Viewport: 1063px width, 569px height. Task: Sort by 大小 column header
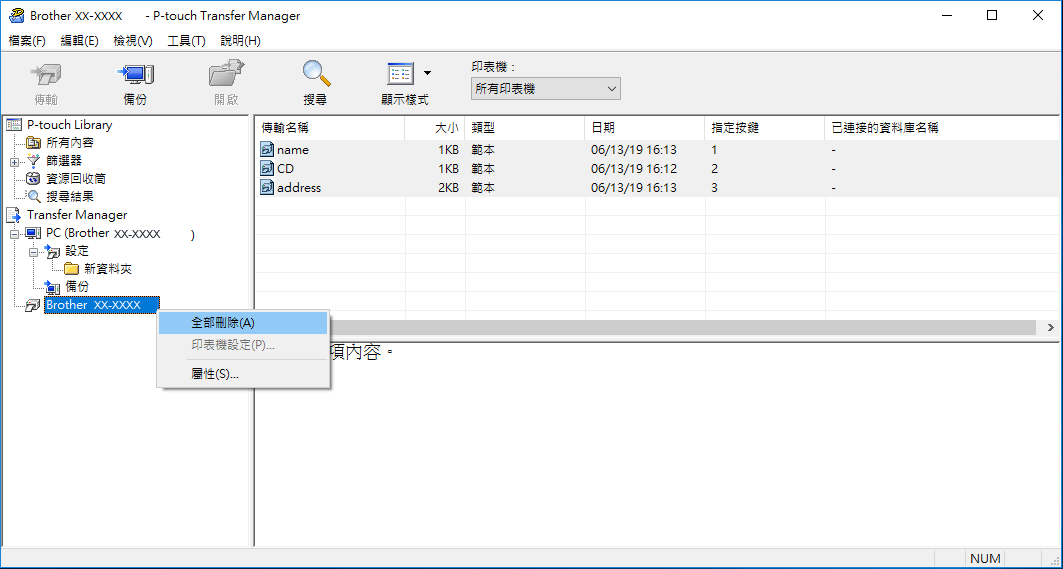coord(435,127)
